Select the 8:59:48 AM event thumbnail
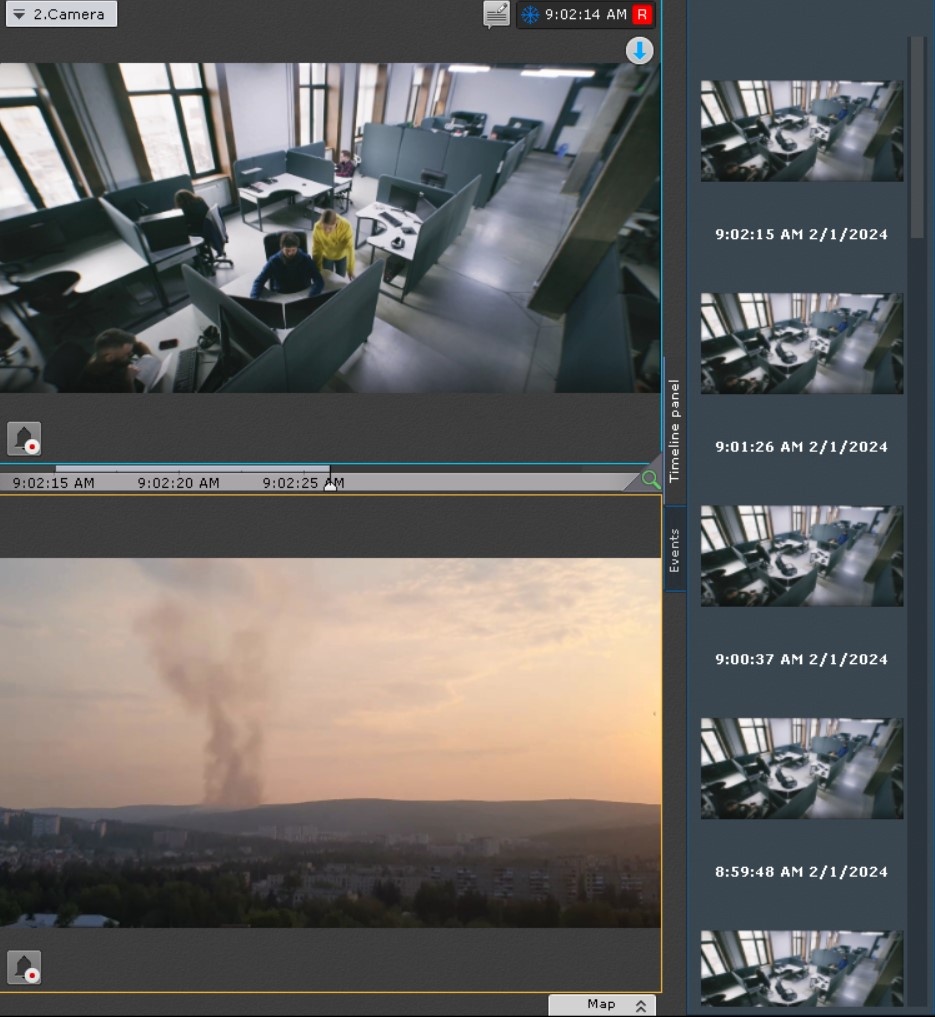The image size is (935, 1017). pyautogui.click(x=801, y=767)
